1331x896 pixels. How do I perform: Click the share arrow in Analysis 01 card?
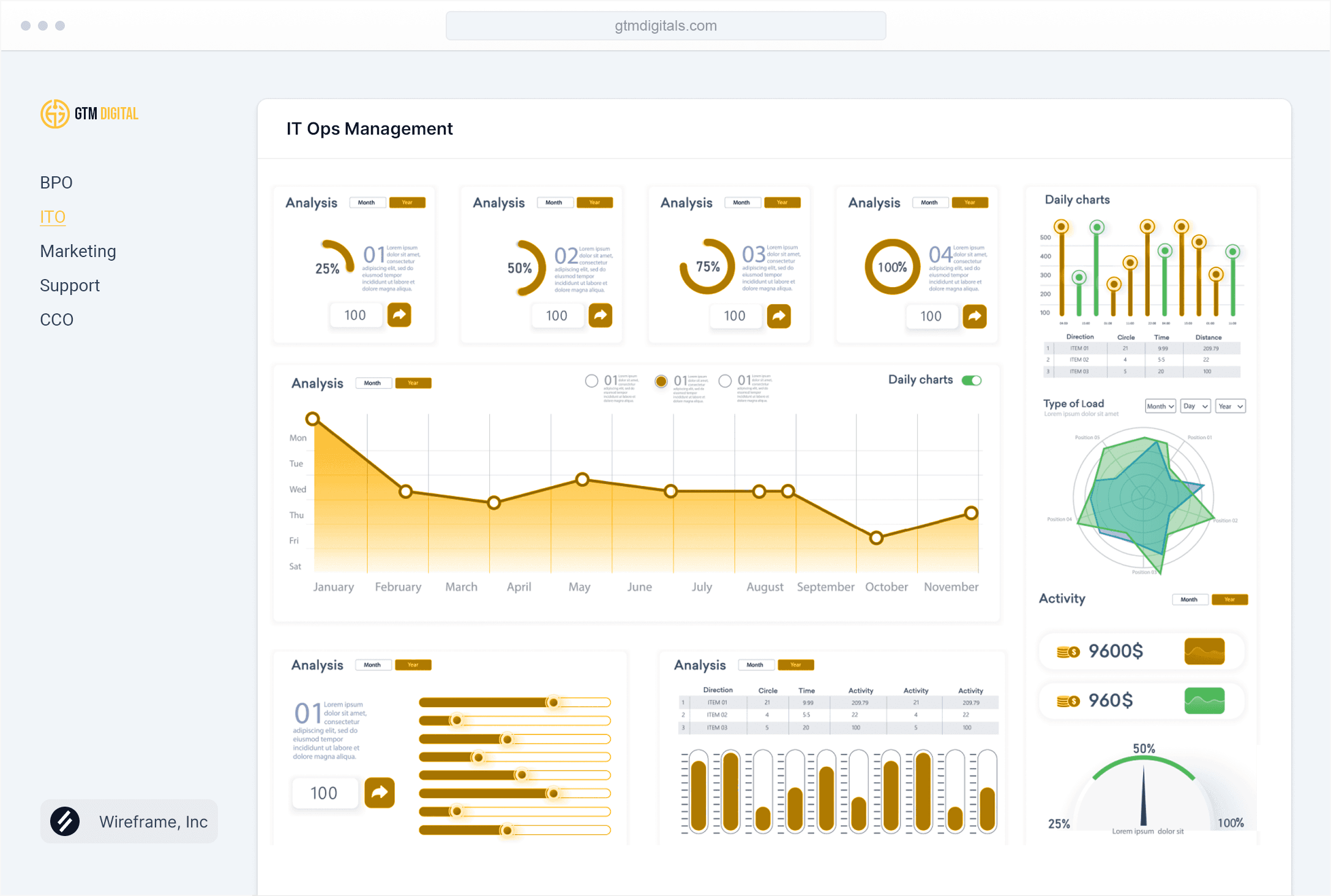pos(399,315)
